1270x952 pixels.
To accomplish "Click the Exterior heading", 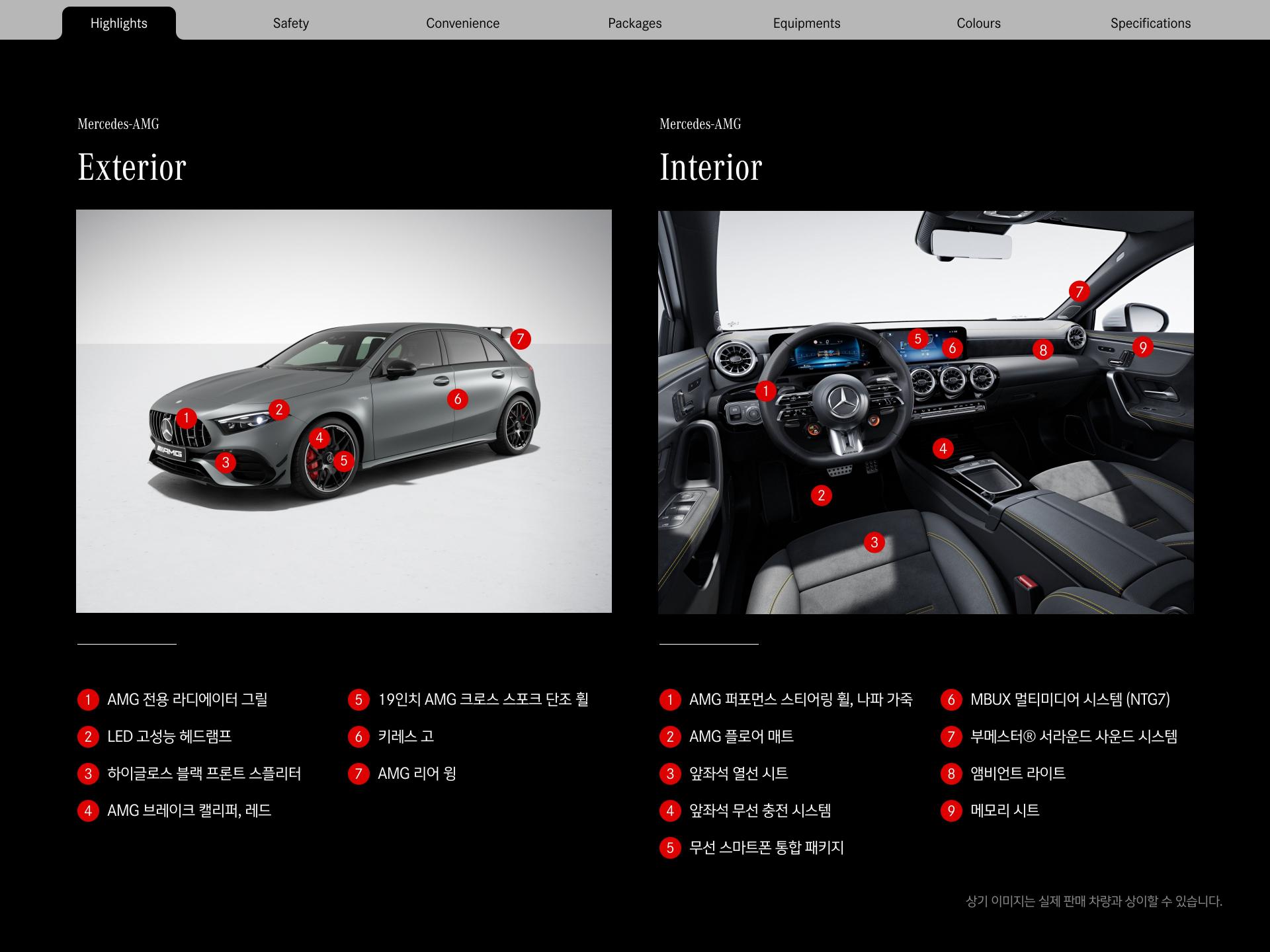I will click(132, 167).
